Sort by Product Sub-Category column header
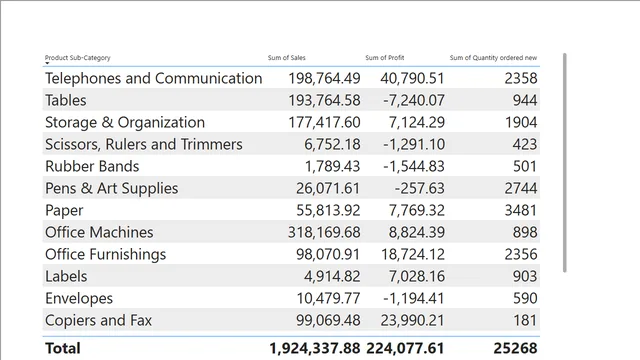640x360 pixels. [x=78, y=58]
